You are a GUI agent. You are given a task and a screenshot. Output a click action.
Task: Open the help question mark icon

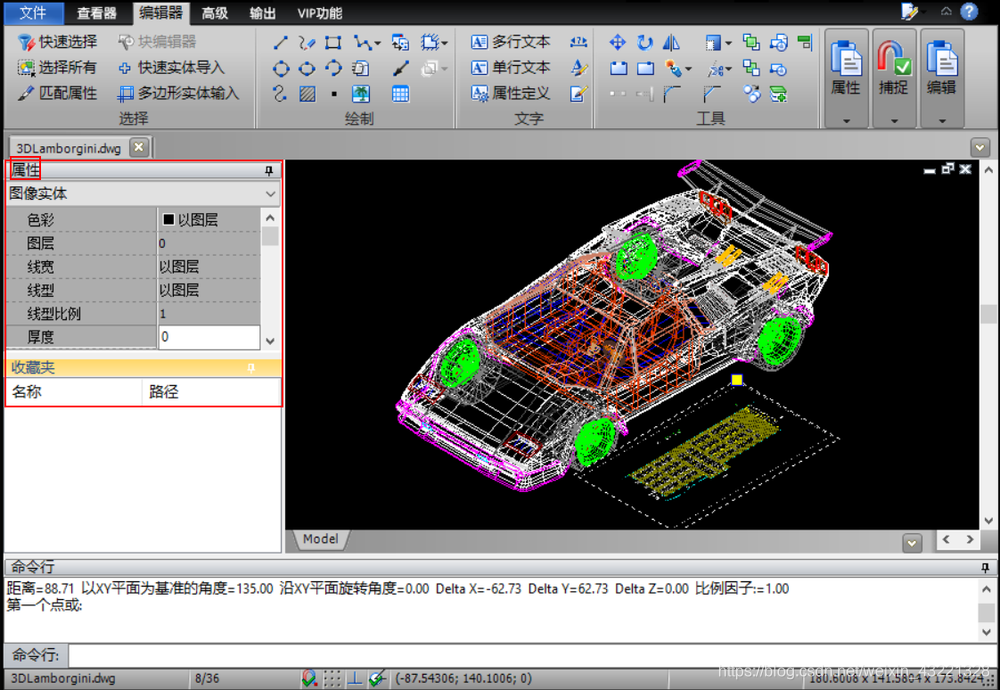pos(969,11)
